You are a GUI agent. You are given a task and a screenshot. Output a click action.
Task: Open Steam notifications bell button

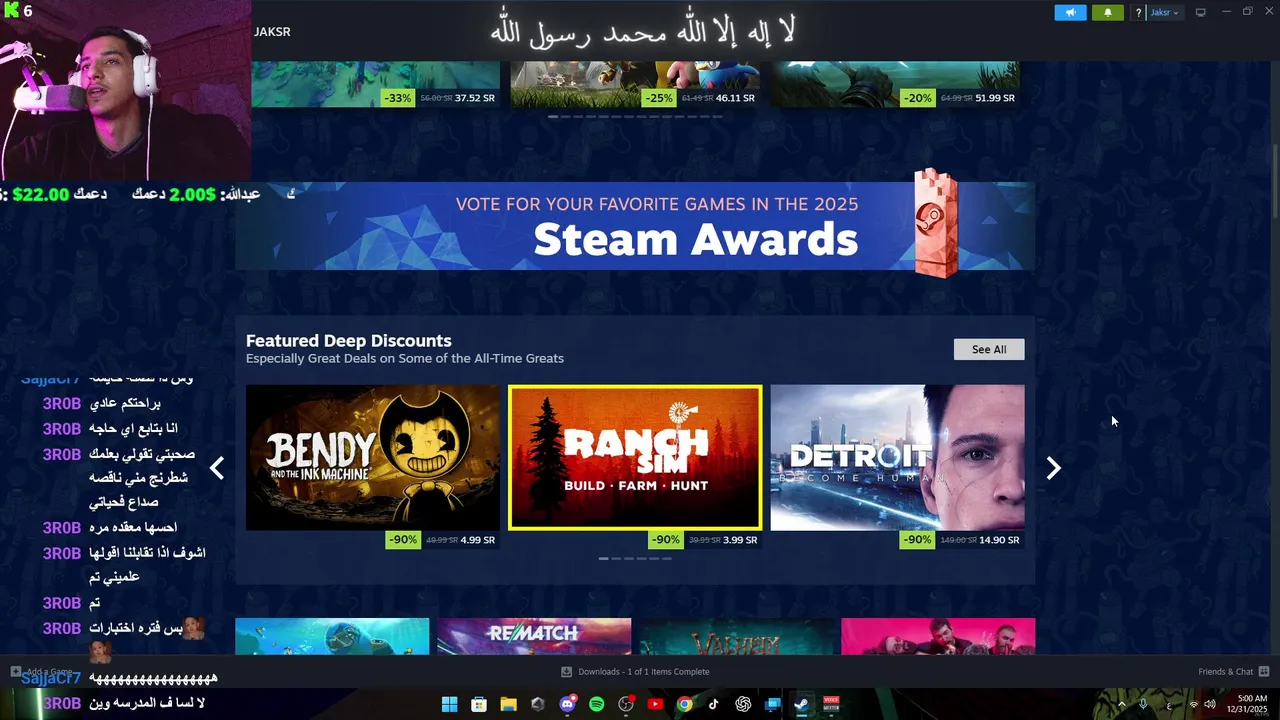1107,13
